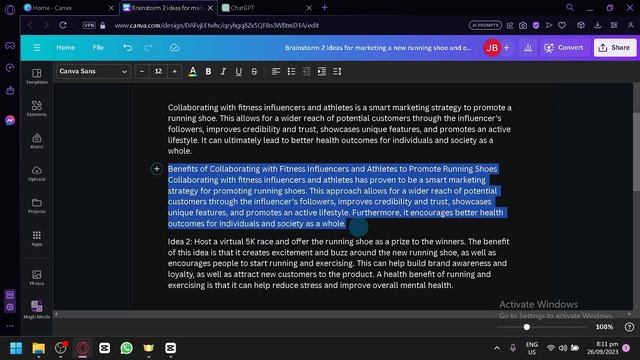
Task: Toggle bold formatting
Action: click(208, 72)
